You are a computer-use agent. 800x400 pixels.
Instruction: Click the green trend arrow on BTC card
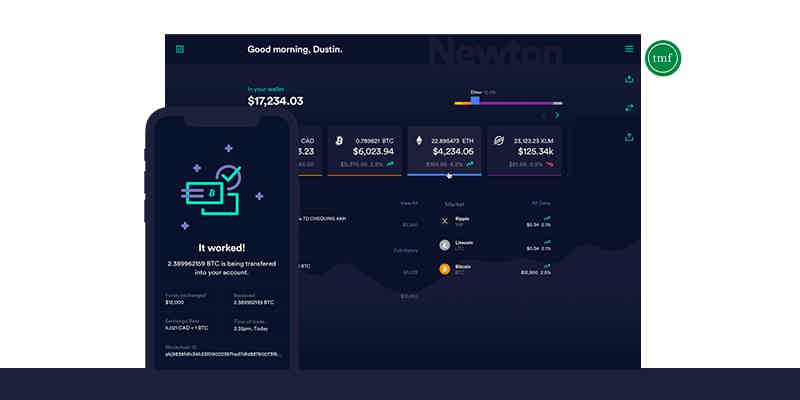tap(390, 164)
